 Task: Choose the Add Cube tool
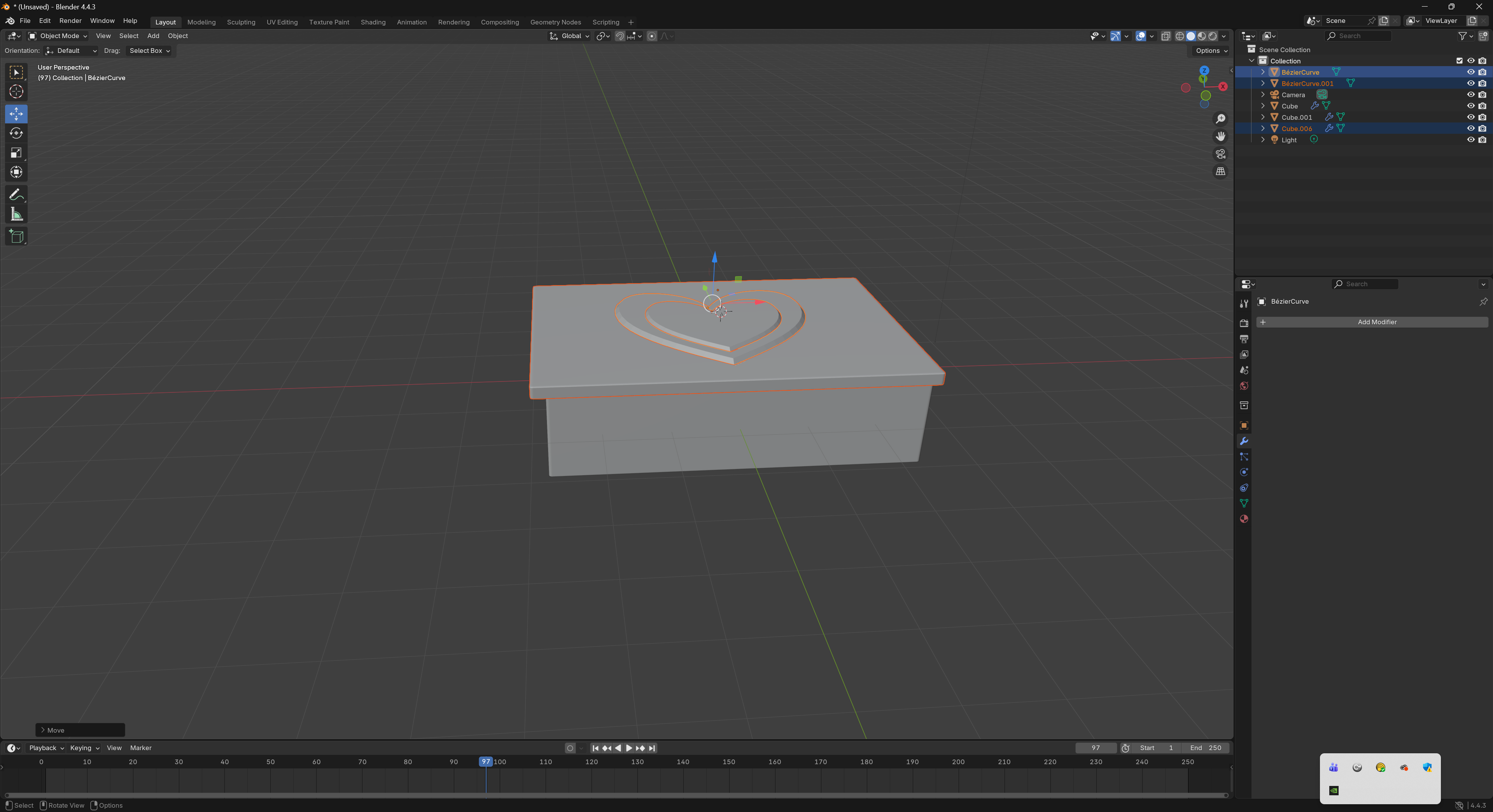[16, 236]
